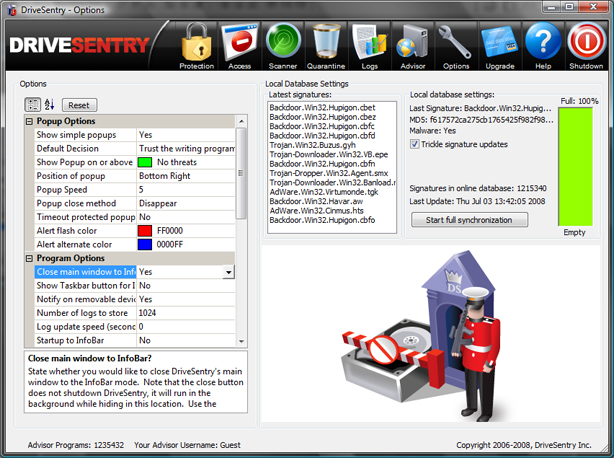The height and width of the screenshot is (458, 614).
Task: Switch to categorized property view icon
Action: coord(33,105)
